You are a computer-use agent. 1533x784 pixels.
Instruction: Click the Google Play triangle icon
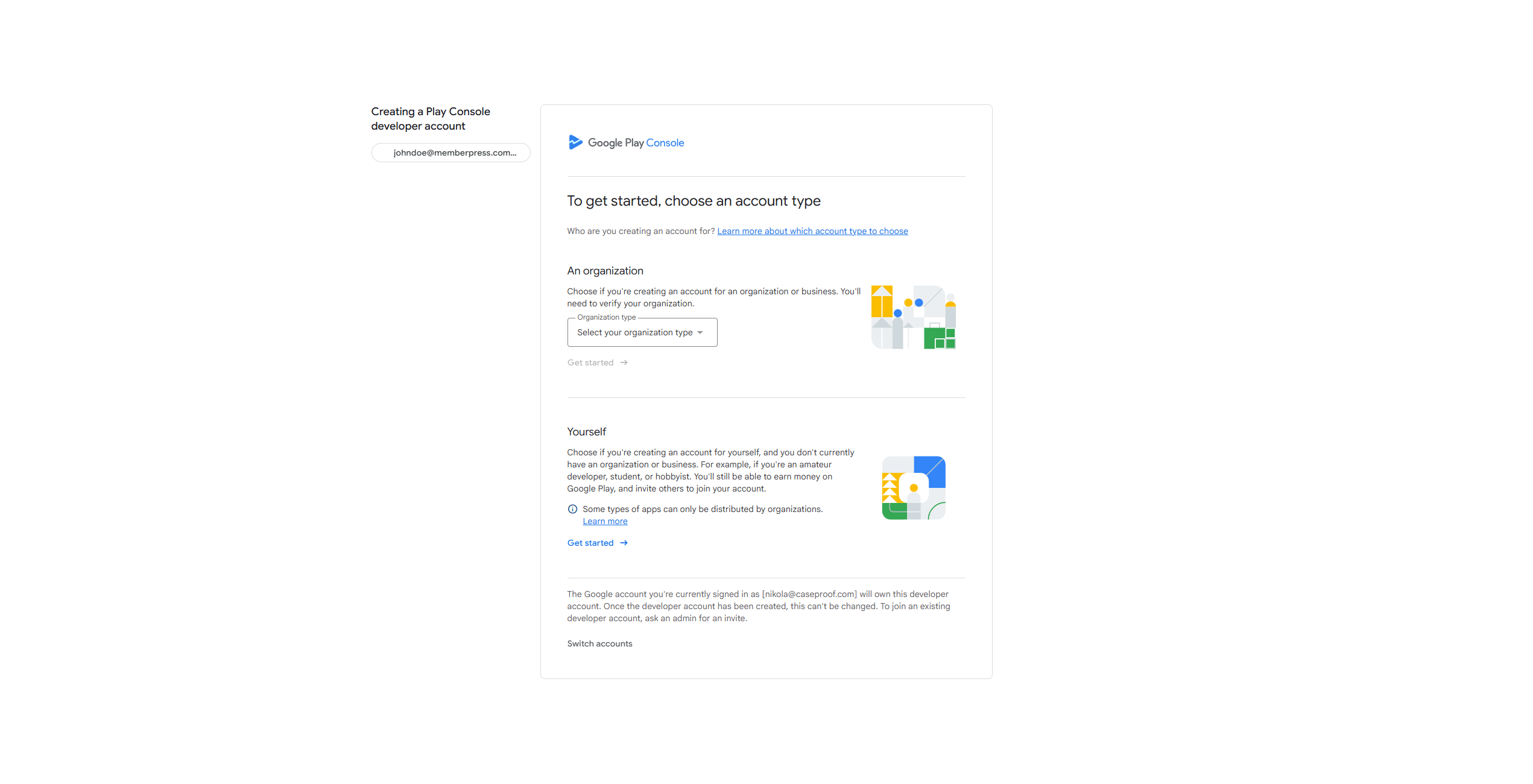click(575, 142)
